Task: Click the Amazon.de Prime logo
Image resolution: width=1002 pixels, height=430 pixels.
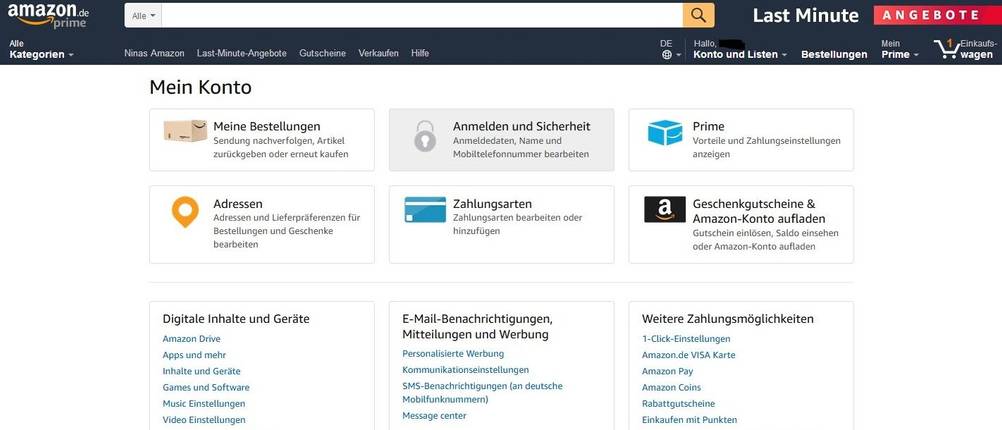Action: click(48, 15)
